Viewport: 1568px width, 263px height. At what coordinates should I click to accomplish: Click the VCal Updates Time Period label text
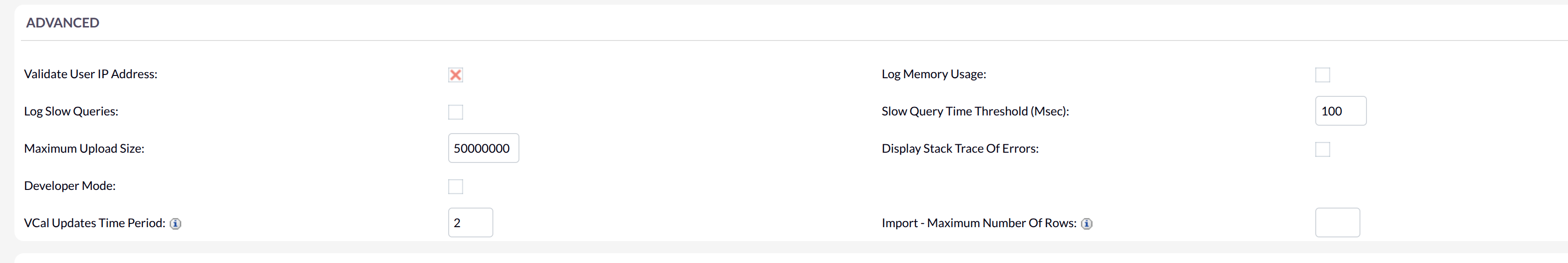[94, 223]
